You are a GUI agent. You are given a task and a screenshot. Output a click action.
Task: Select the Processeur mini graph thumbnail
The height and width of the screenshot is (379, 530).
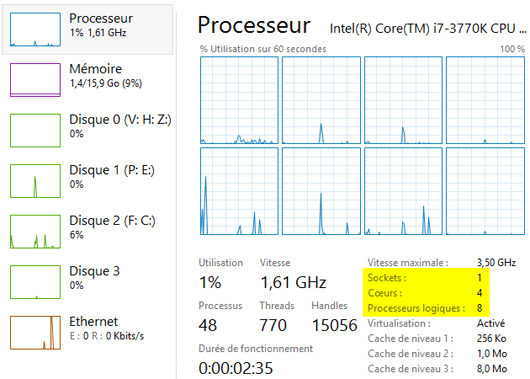35,29
